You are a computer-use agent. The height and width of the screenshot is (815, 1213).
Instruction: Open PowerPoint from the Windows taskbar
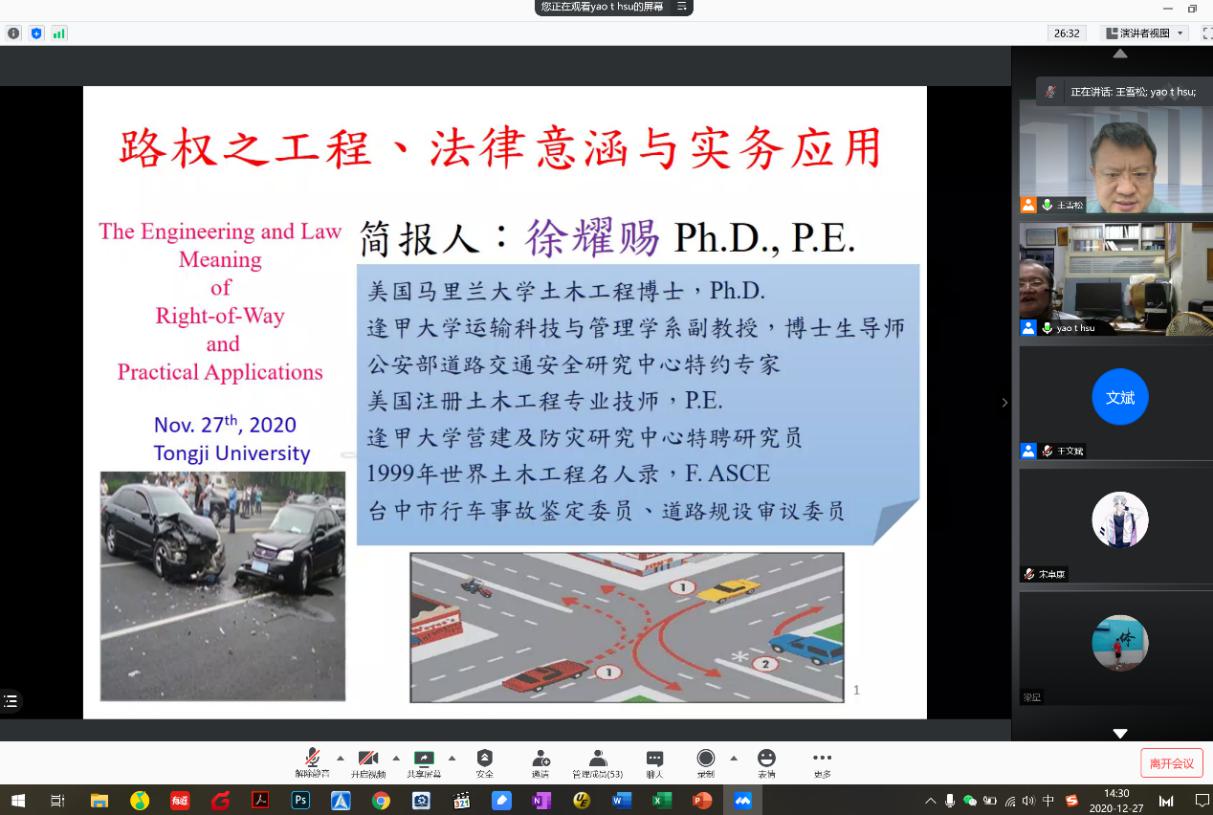702,800
